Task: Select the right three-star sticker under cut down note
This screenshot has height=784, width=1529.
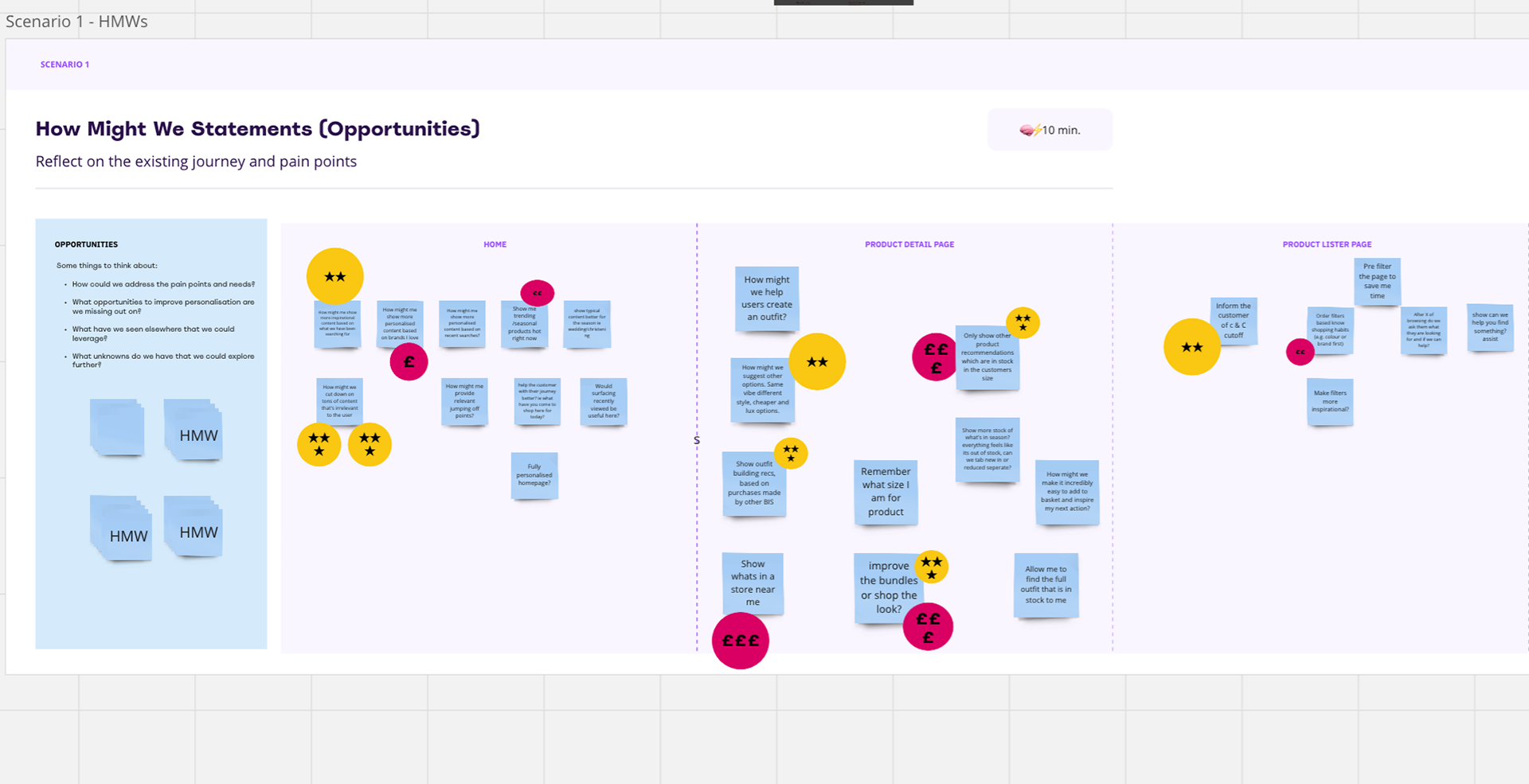Action: coord(370,444)
